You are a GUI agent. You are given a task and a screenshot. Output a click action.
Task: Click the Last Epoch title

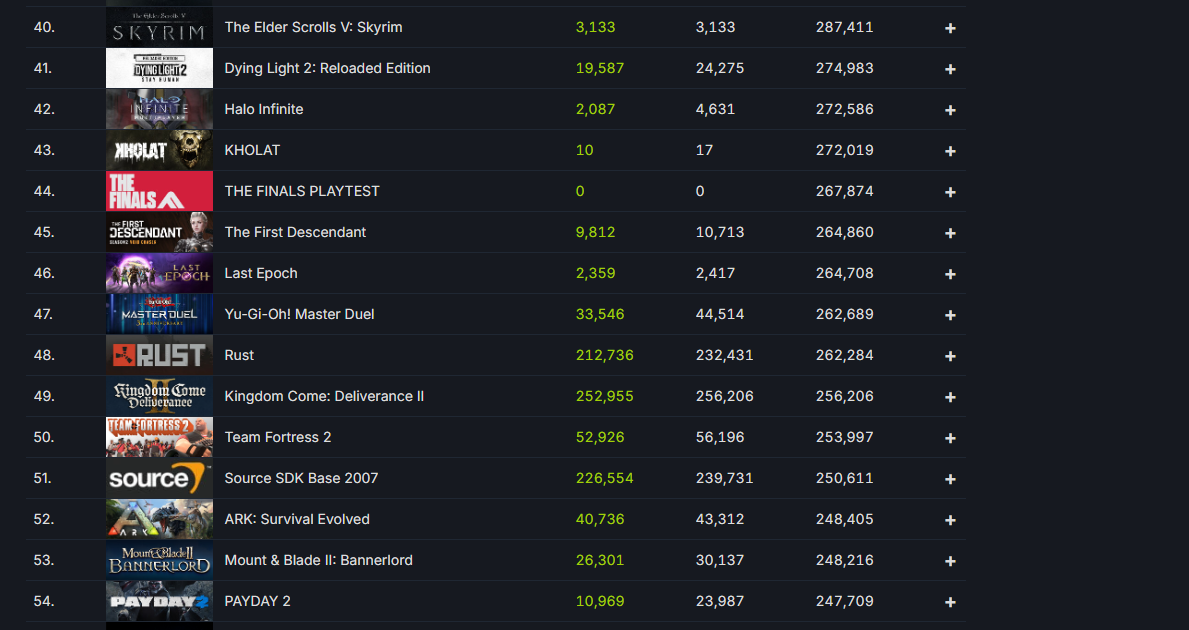point(261,273)
